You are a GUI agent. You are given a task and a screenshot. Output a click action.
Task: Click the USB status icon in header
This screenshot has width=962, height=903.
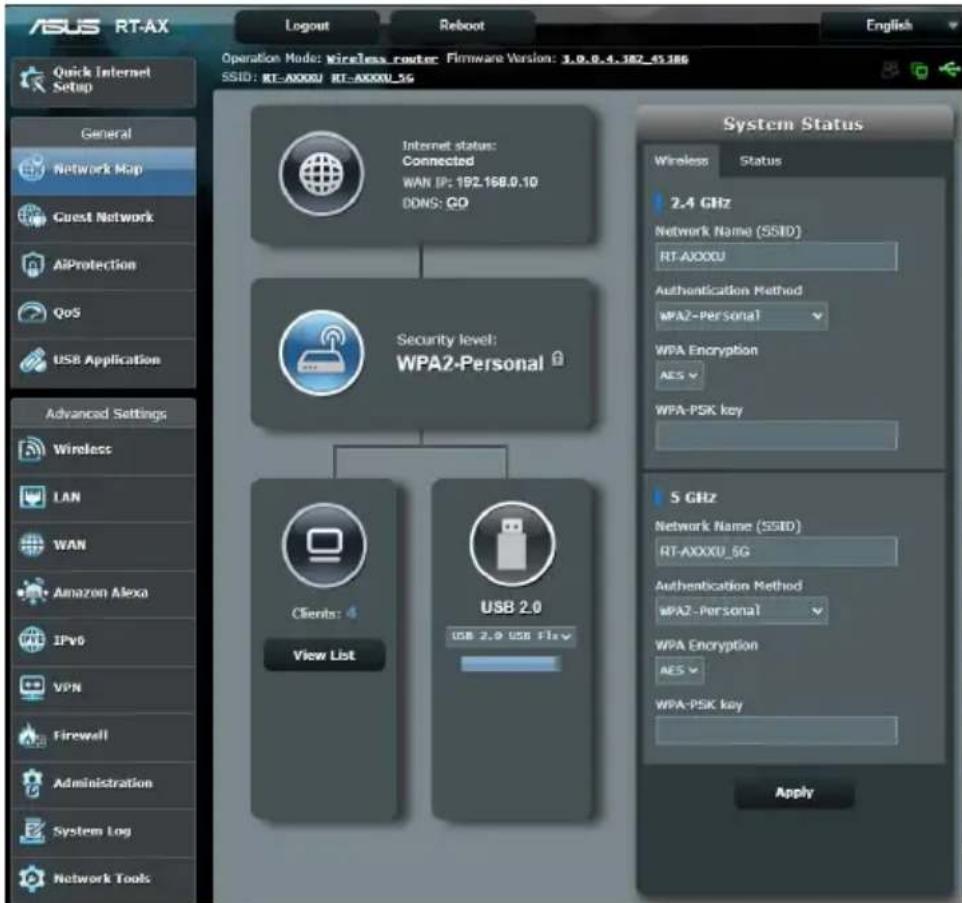(949, 70)
